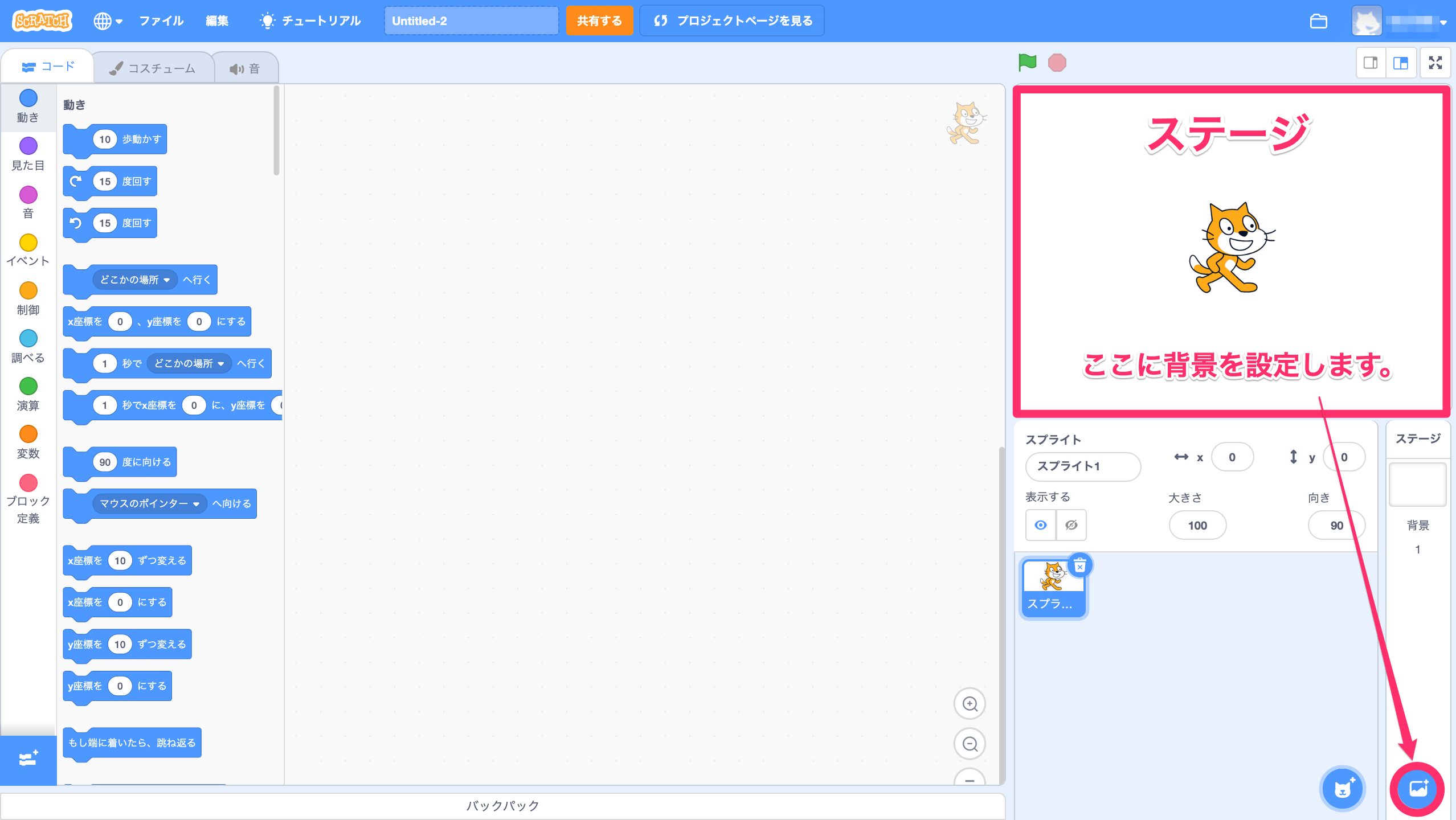Click the counterclockwise 15度回す block
Image resolution: width=1456 pixels, height=820 pixels.
[x=110, y=223]
